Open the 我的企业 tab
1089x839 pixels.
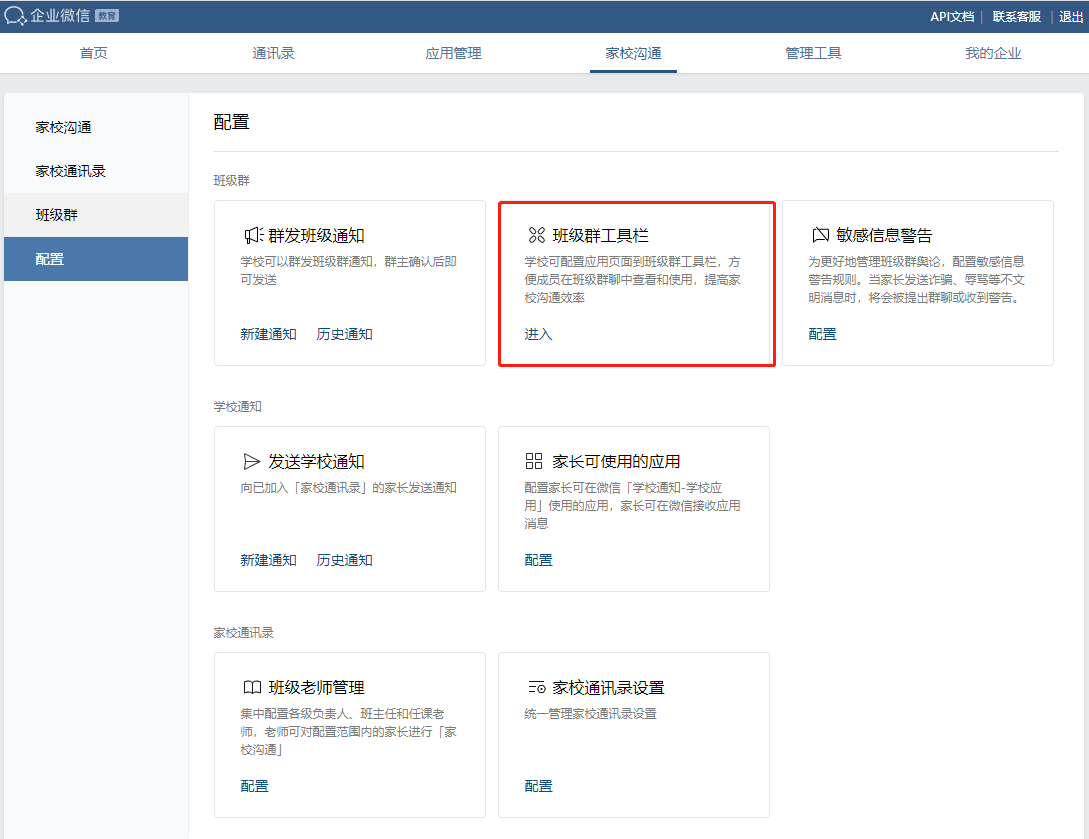[993, 53]
